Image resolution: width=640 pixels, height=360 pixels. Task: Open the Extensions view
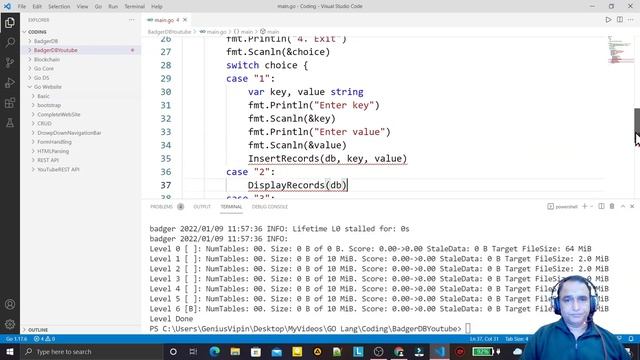[x=10, y=102]
